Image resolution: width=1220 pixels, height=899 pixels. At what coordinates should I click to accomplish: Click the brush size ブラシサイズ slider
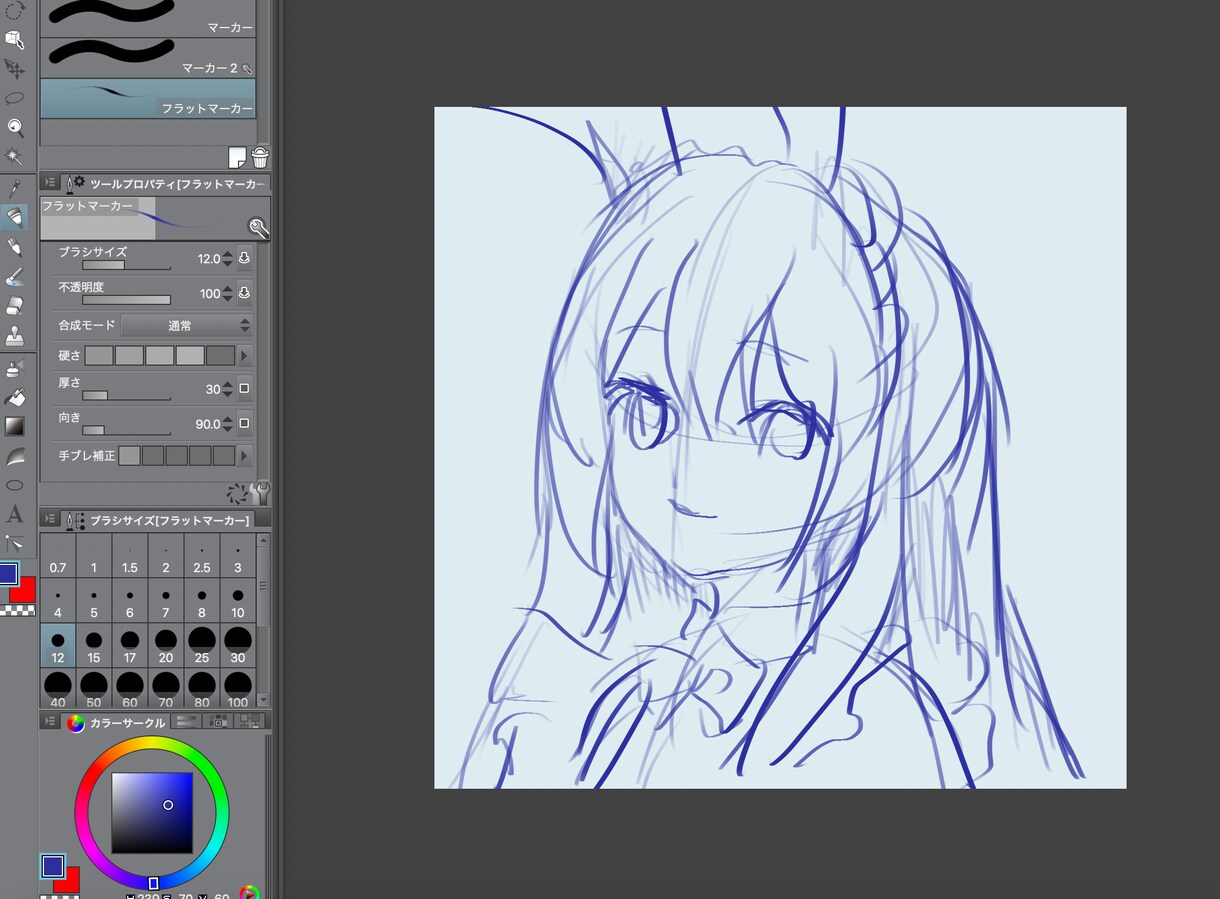126,265
